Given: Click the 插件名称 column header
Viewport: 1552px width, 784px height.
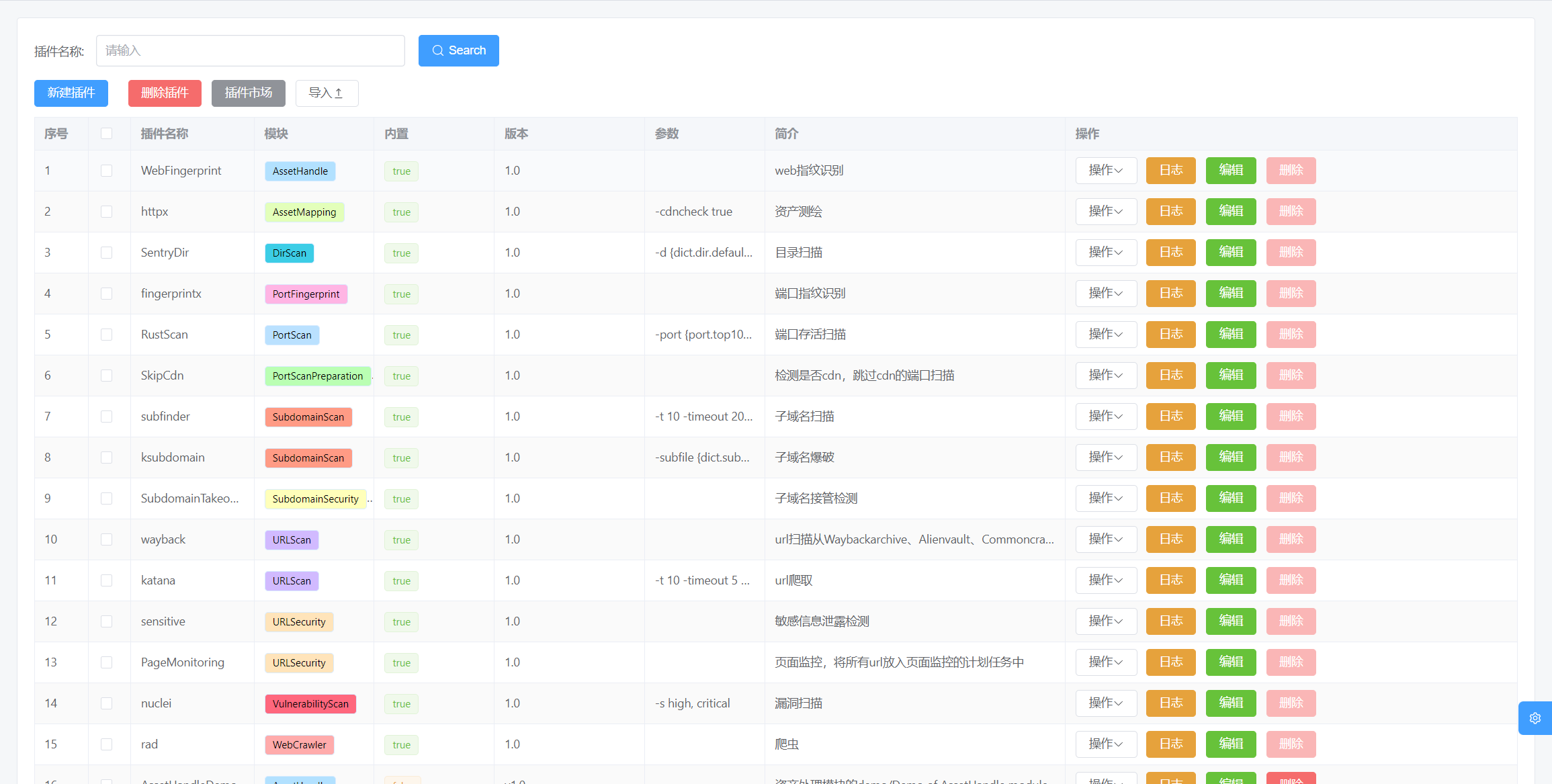Looking at the screenshot, I should pos(165,134).
